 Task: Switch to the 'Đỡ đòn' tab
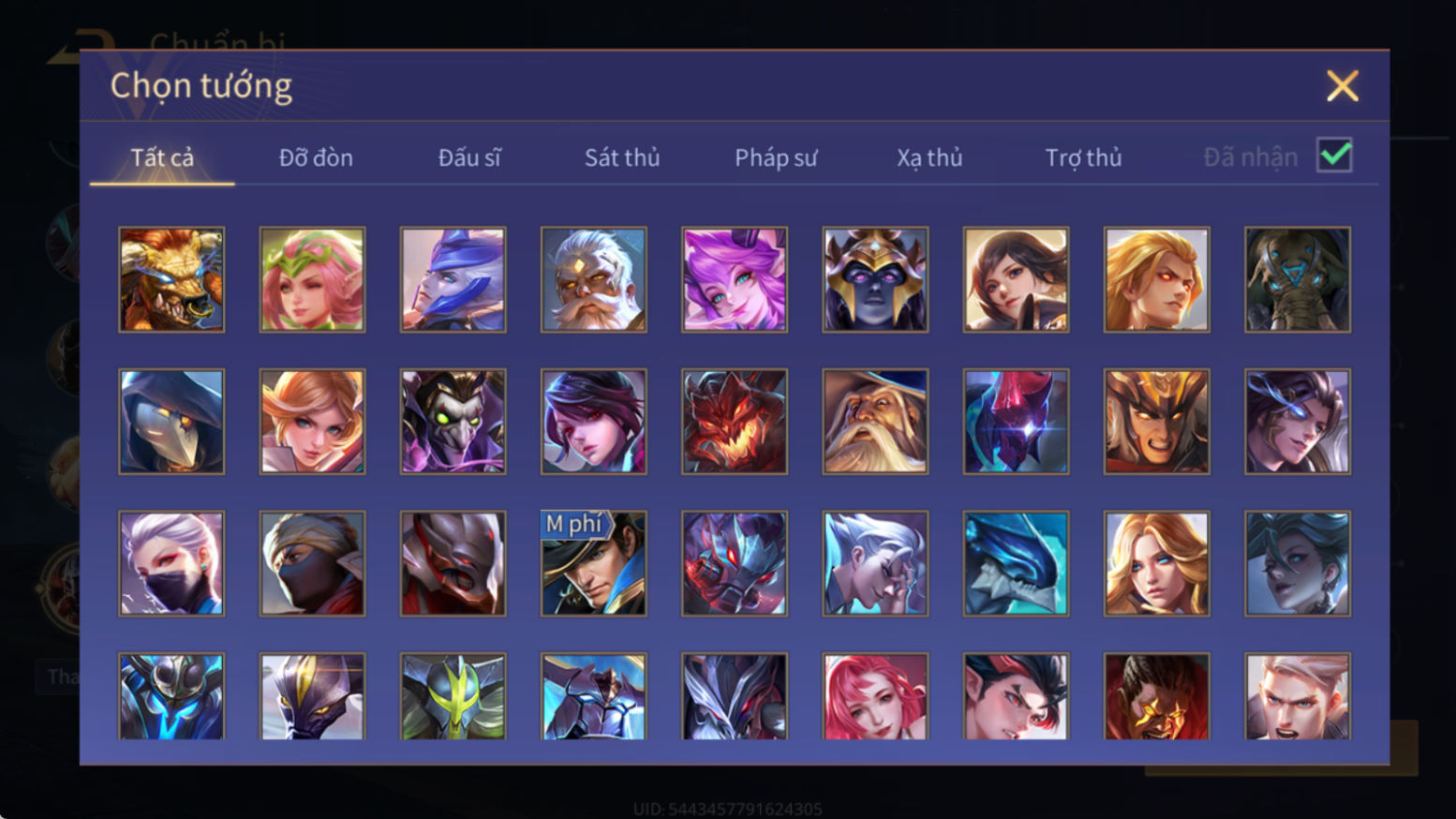(x=316, y=157)
